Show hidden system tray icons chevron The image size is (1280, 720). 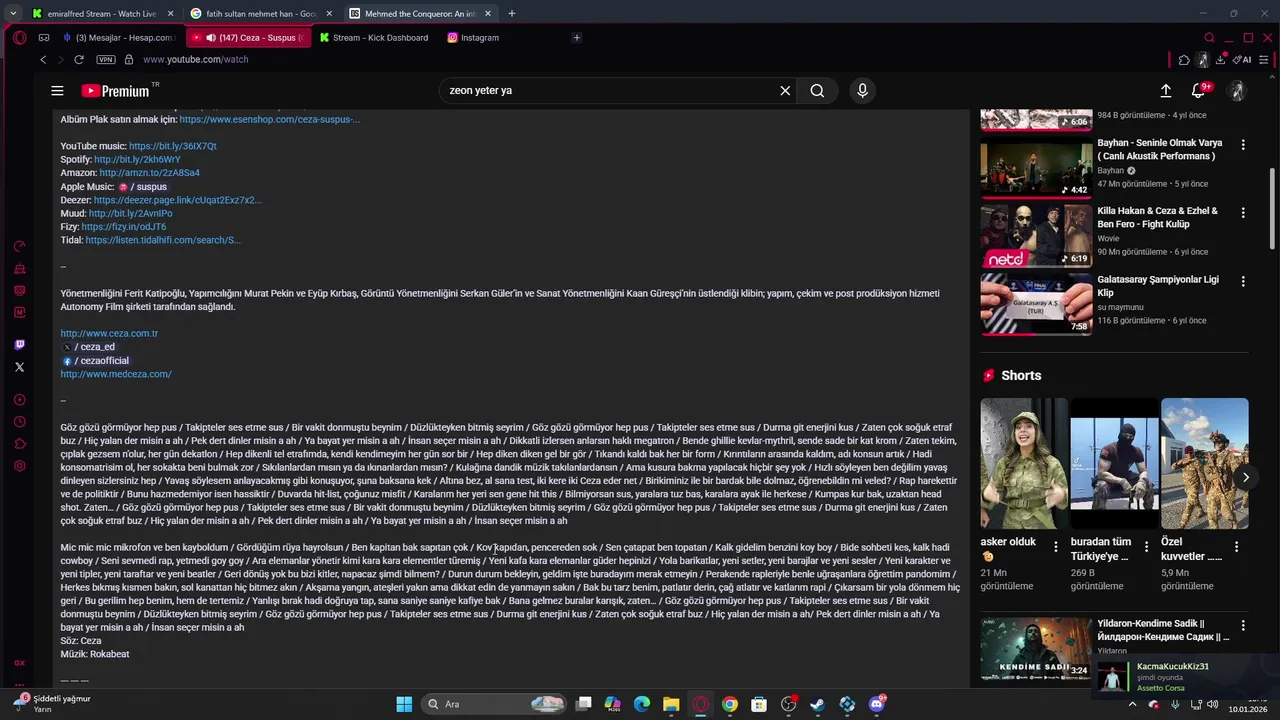[x=1132, y=704]
